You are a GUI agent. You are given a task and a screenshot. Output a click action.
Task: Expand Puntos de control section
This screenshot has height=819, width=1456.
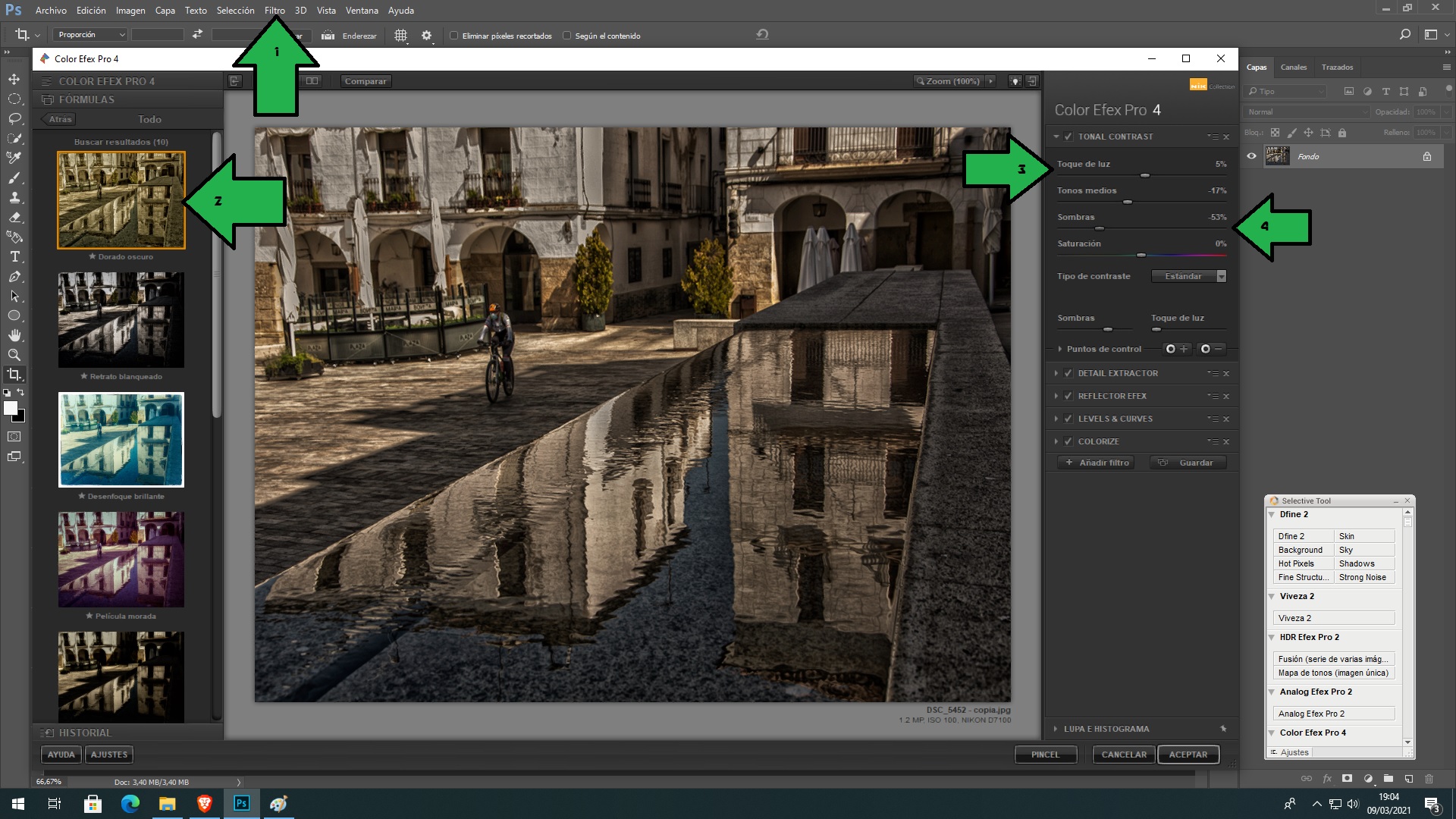[1059, 349]
